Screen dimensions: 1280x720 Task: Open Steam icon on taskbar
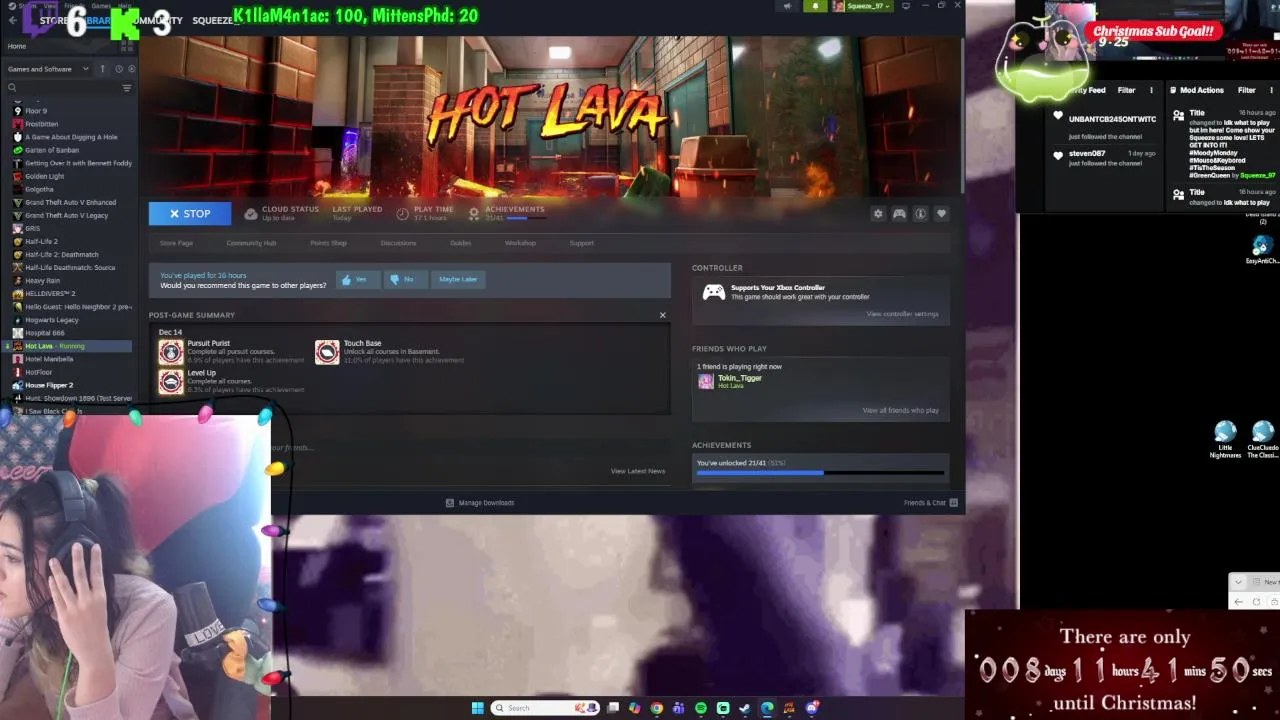[x=744, y=708]
